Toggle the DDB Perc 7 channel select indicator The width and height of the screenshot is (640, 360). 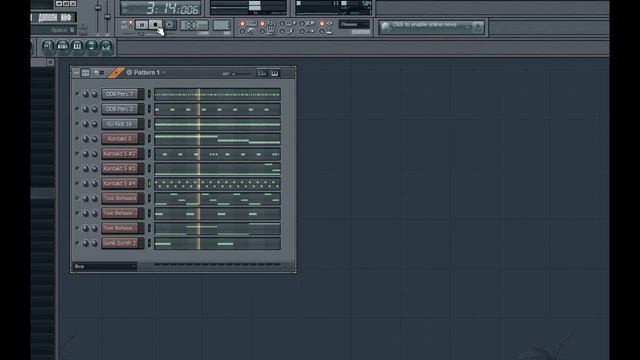tap(149, 94)
